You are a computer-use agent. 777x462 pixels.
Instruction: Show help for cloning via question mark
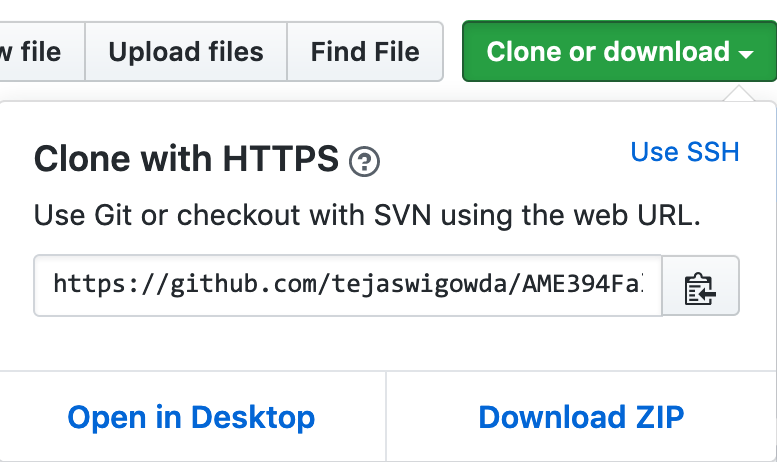coord(364,162)
